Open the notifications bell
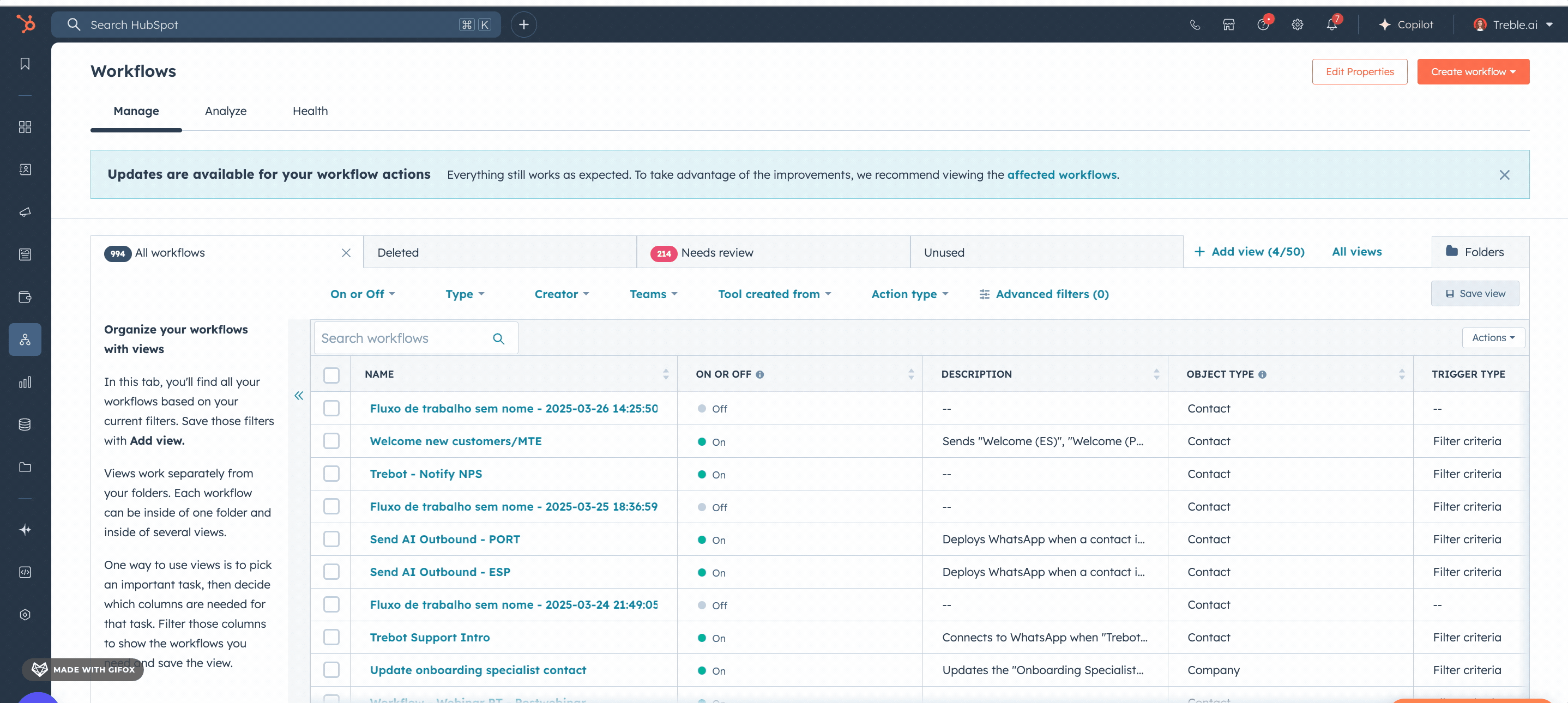The height and width of the screenshot is (703, 1568). point(1331,25)
